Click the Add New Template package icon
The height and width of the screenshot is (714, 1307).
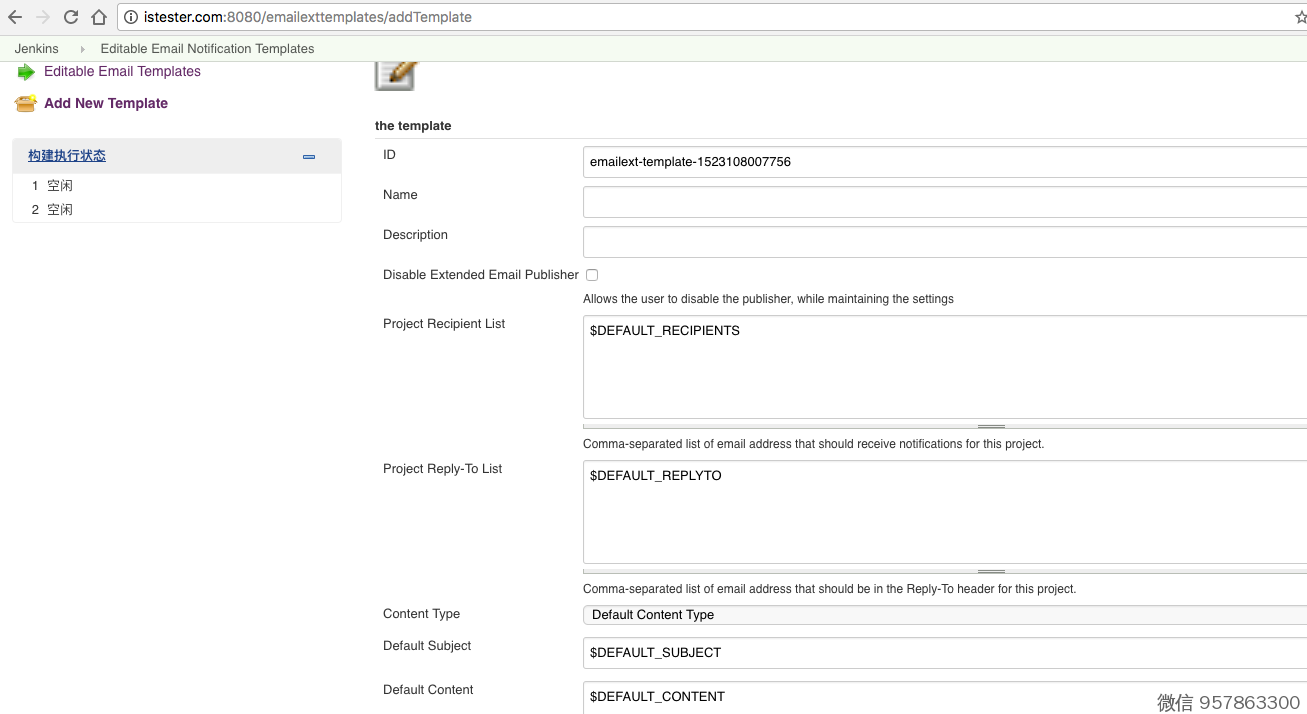(x=26, y=103)
